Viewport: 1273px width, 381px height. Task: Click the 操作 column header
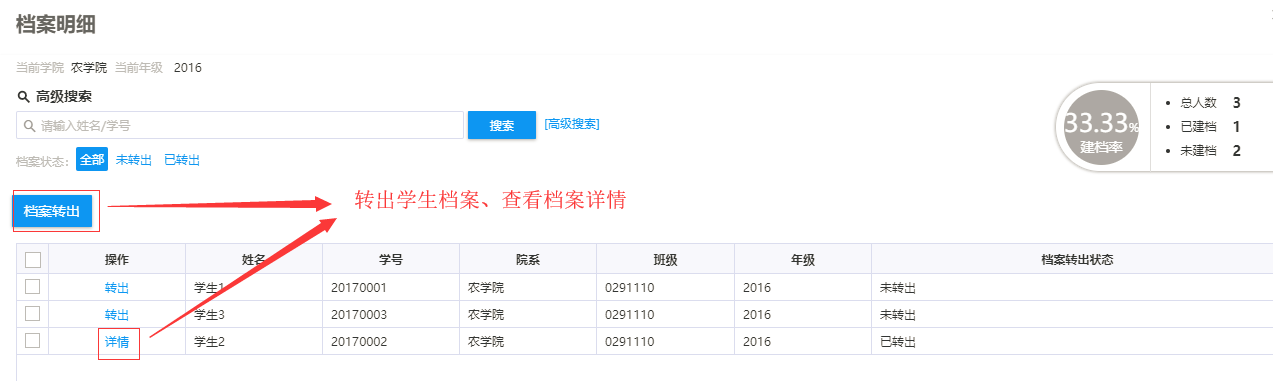click(117, 260)
